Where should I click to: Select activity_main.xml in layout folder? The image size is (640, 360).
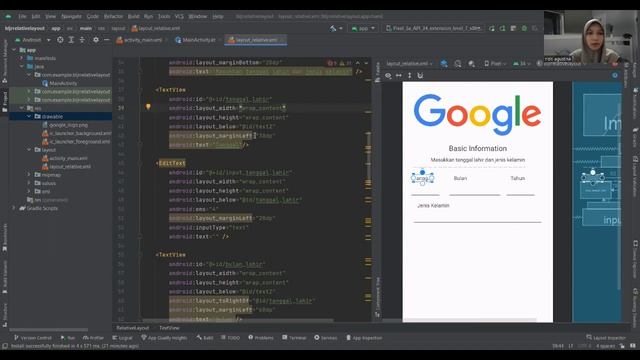(64, 158)
